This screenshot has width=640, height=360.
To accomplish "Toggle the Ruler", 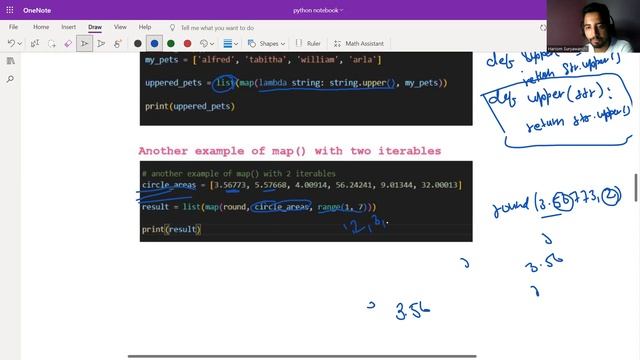I will [308, 43].
